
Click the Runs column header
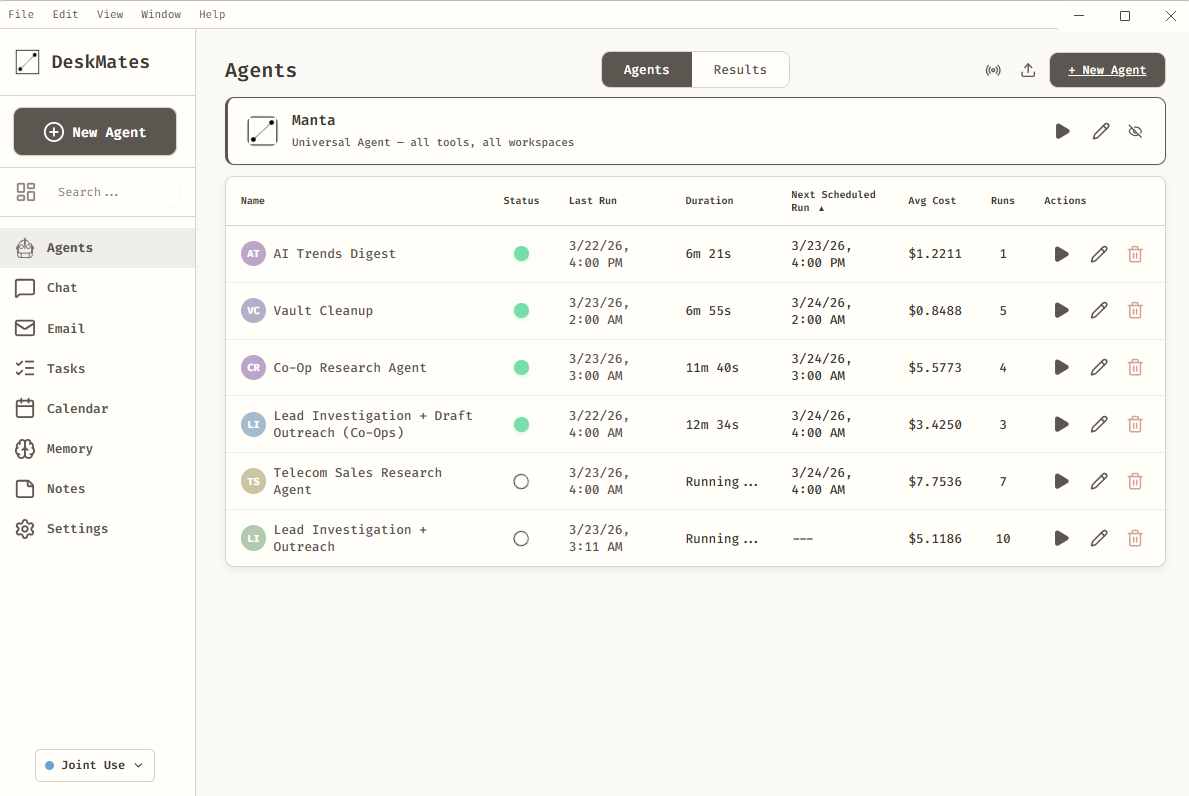click(x=1002, y=201)
